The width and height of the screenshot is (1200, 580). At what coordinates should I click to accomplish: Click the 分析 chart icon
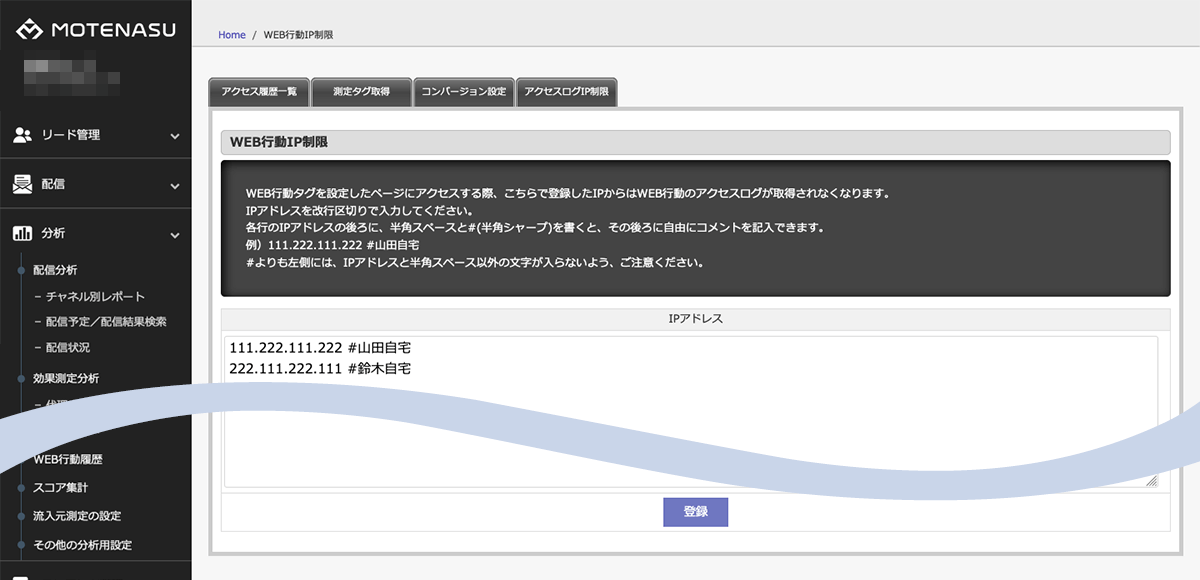22,234
